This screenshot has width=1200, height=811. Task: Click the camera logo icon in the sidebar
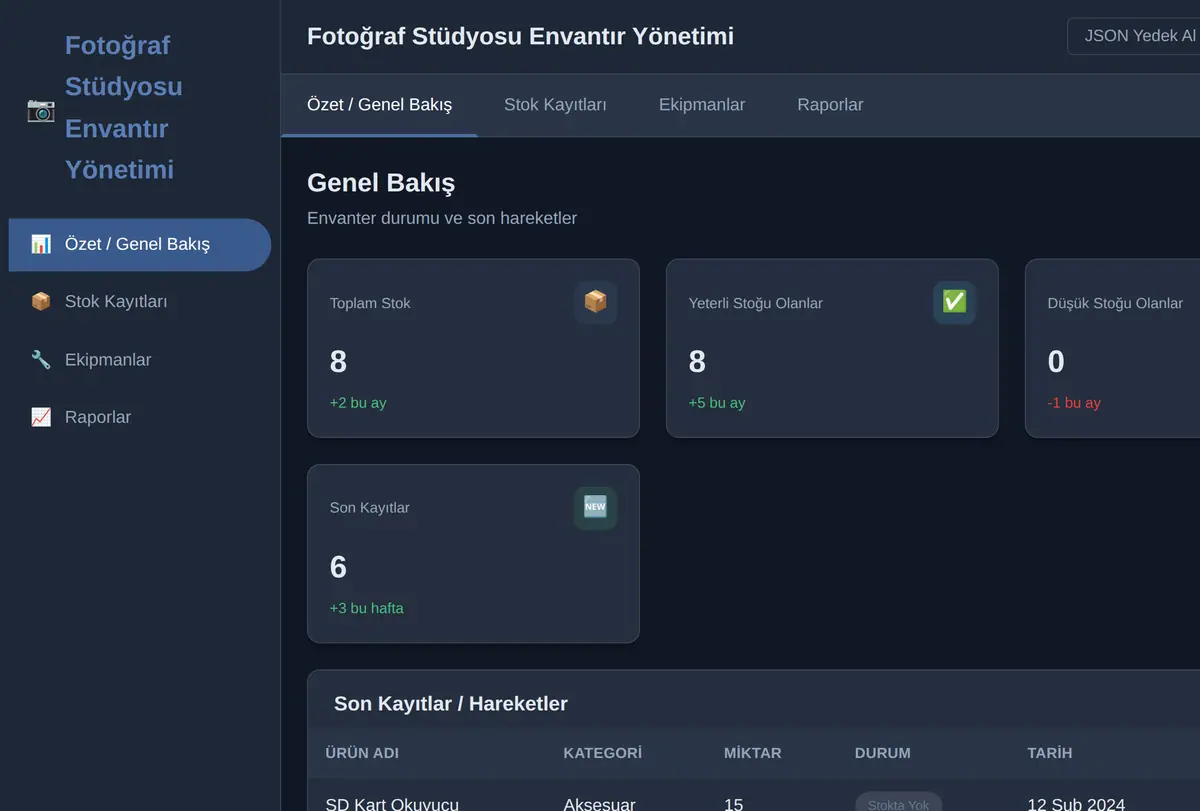coord(41,109)
